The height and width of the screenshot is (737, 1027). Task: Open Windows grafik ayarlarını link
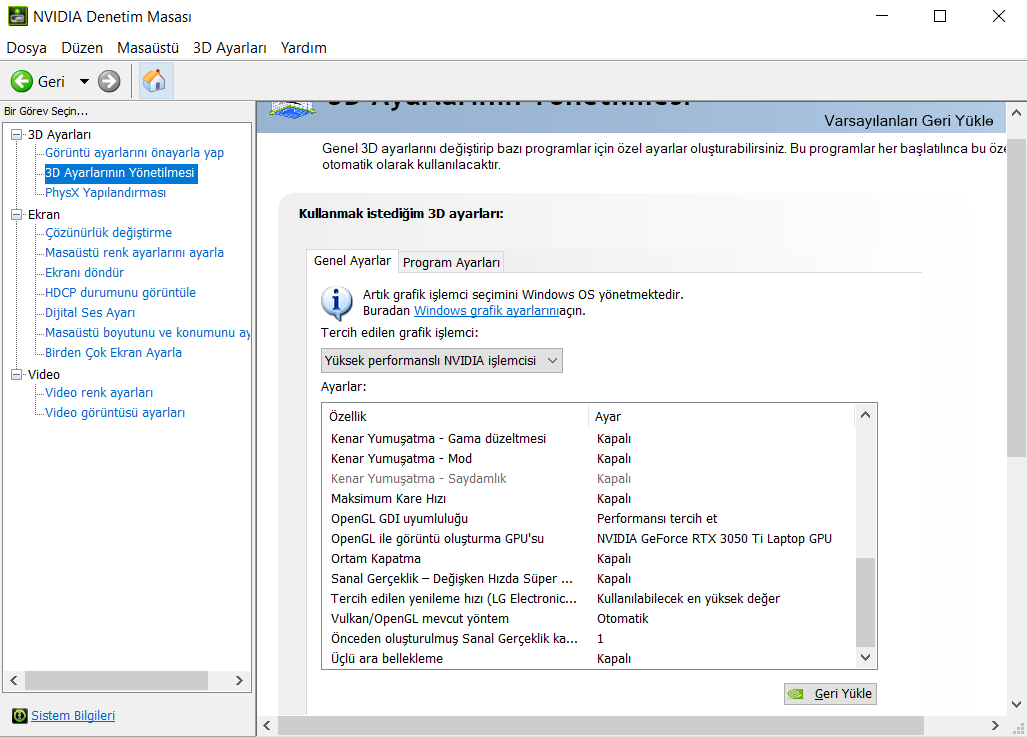pos(487,311)
